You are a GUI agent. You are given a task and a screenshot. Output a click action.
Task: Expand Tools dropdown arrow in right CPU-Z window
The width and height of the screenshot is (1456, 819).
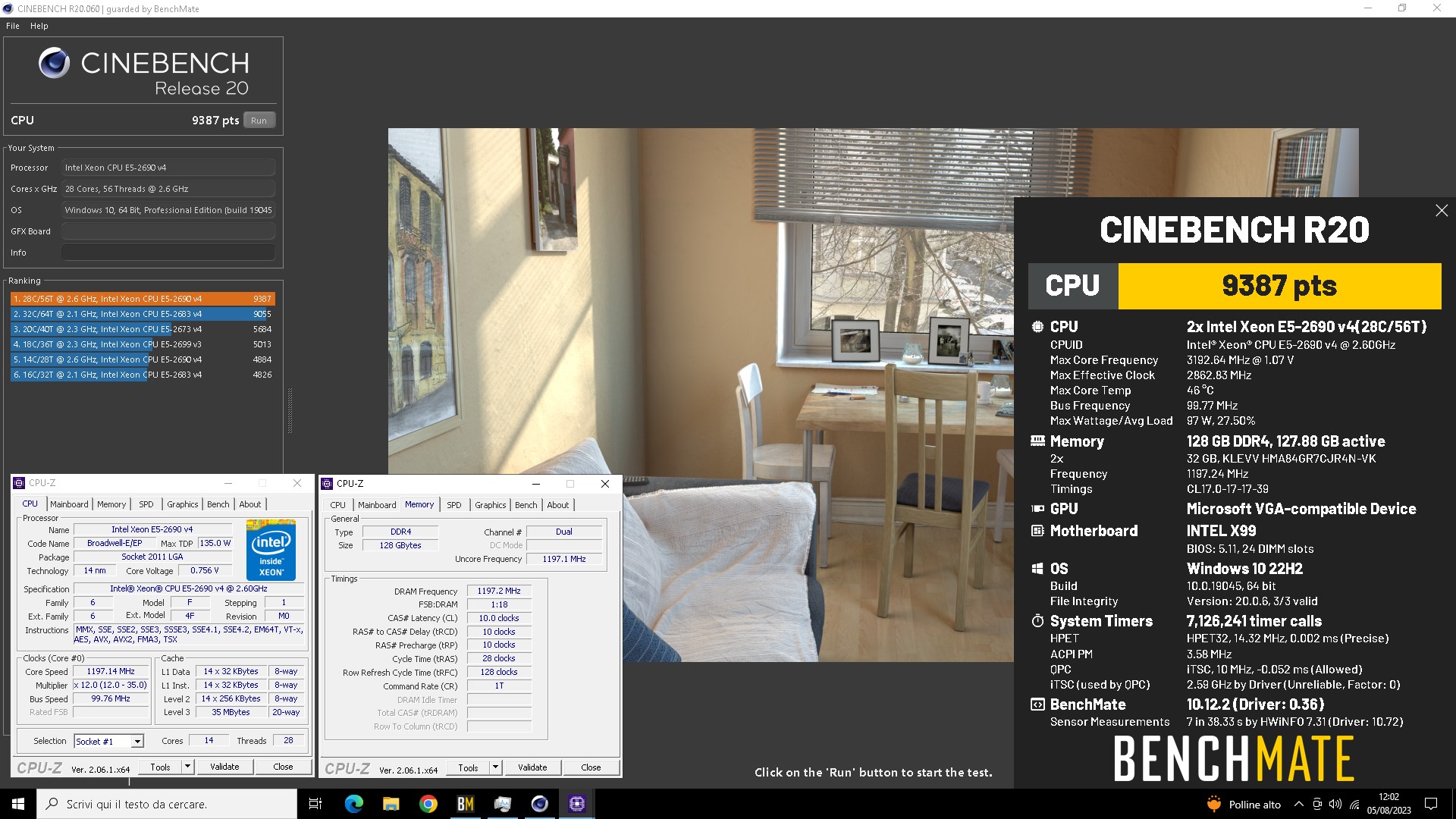[x=495, y=767]
